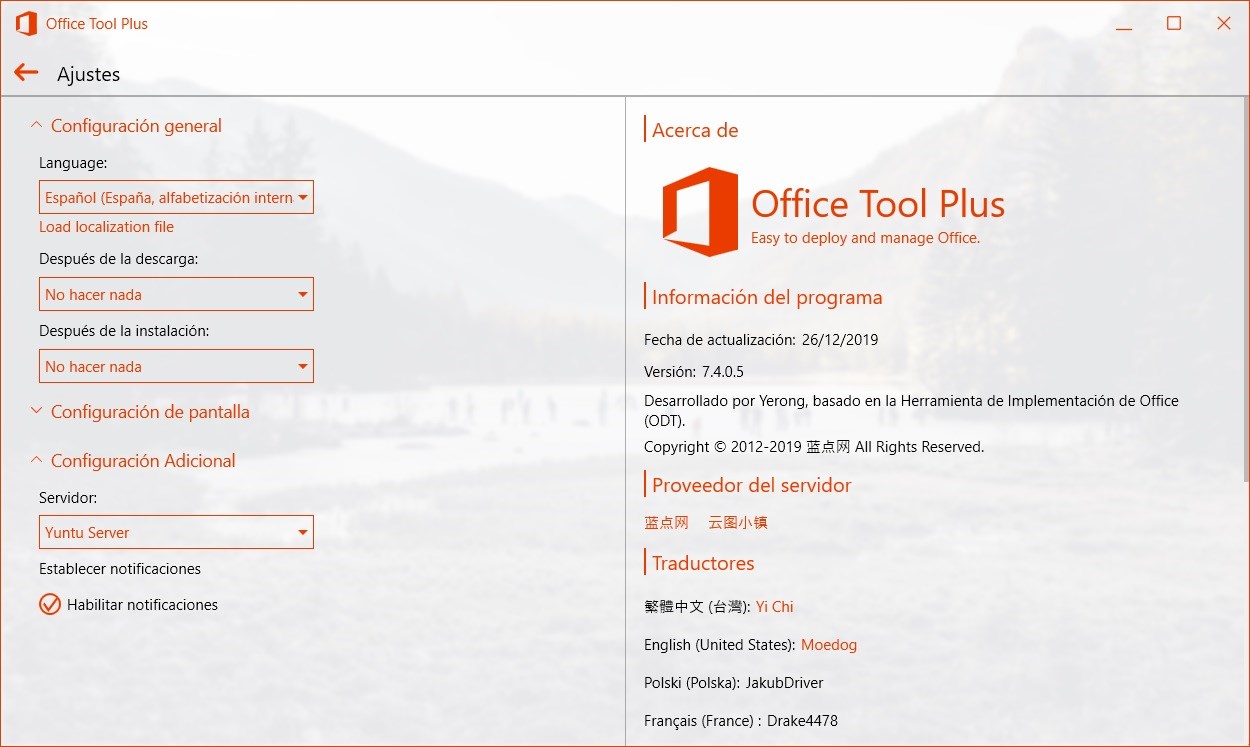This screenshot has width=1250, height=747.
Task: Click the Establecer notificaciones label
Action: pyautogui.click(x=120, y=569)
